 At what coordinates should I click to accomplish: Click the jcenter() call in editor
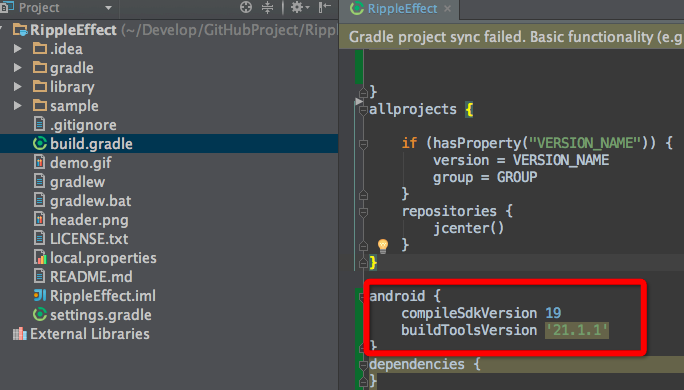(469, 228)
